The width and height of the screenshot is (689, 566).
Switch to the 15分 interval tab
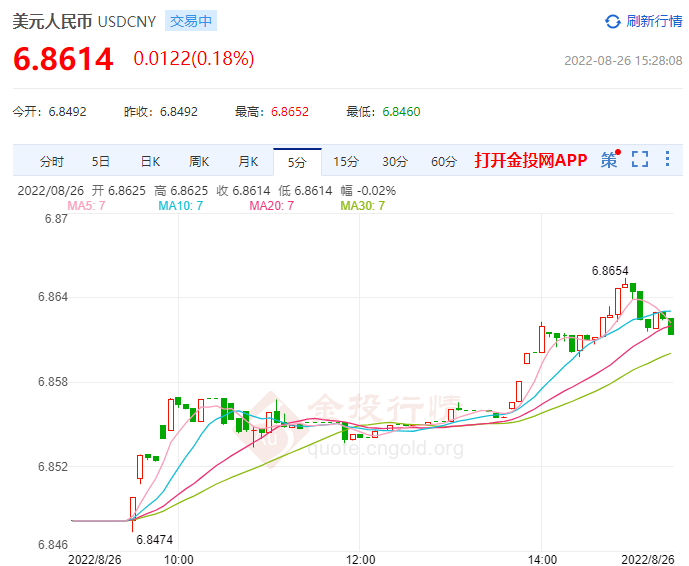click(x=346, y=162)
